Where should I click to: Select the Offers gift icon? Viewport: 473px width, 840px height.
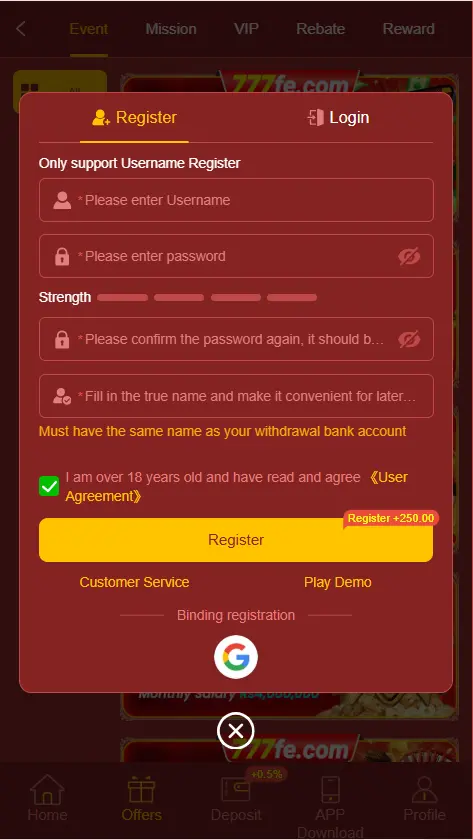[x=141, y=789]
